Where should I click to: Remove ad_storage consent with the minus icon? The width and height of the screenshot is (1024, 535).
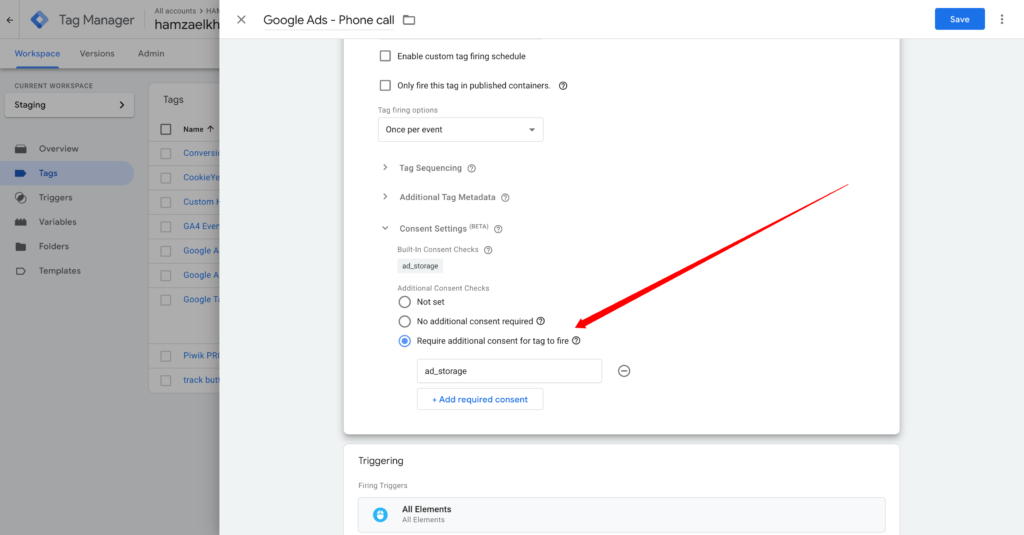click(x=624, y=371)
